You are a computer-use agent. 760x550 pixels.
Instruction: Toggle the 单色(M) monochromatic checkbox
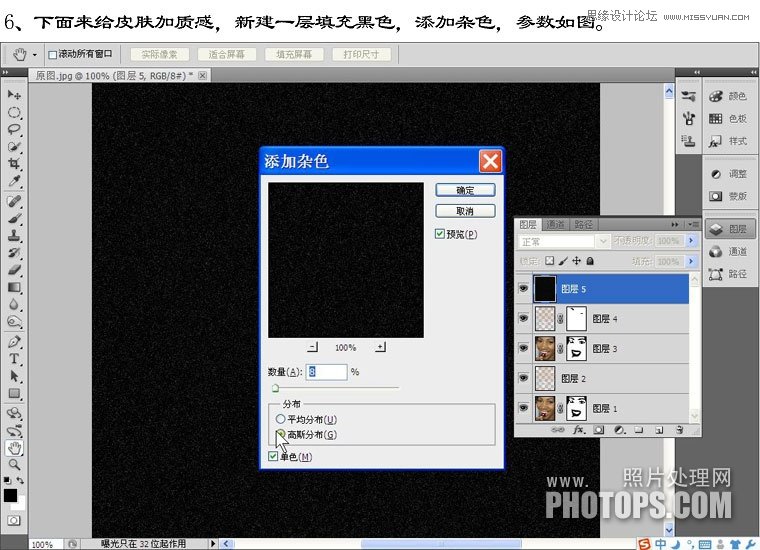pyautogui.click(x=273, y=456)
